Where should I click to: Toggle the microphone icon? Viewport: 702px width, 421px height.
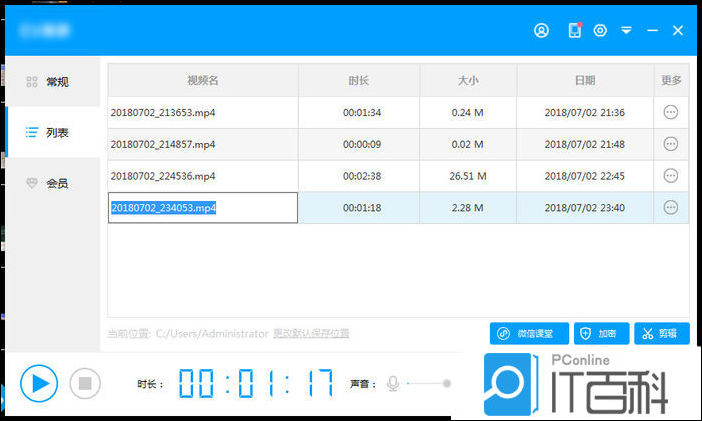pyautogui.click(x=393, y=383)
